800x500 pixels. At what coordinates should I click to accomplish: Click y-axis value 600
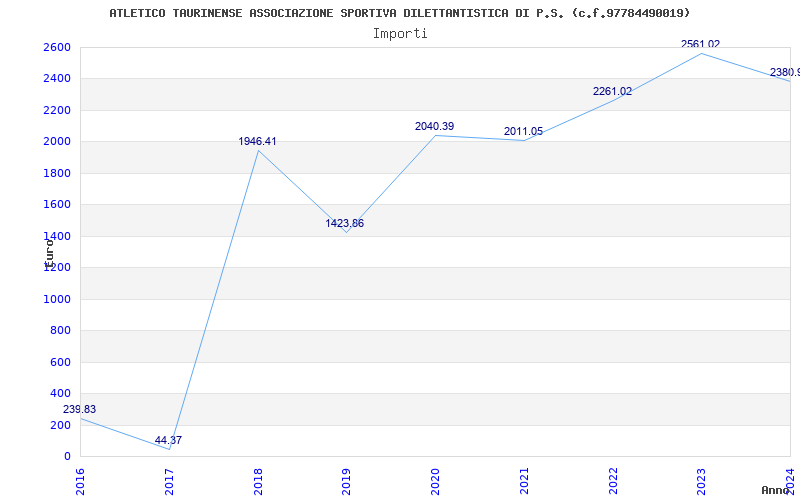coord(61,362)
